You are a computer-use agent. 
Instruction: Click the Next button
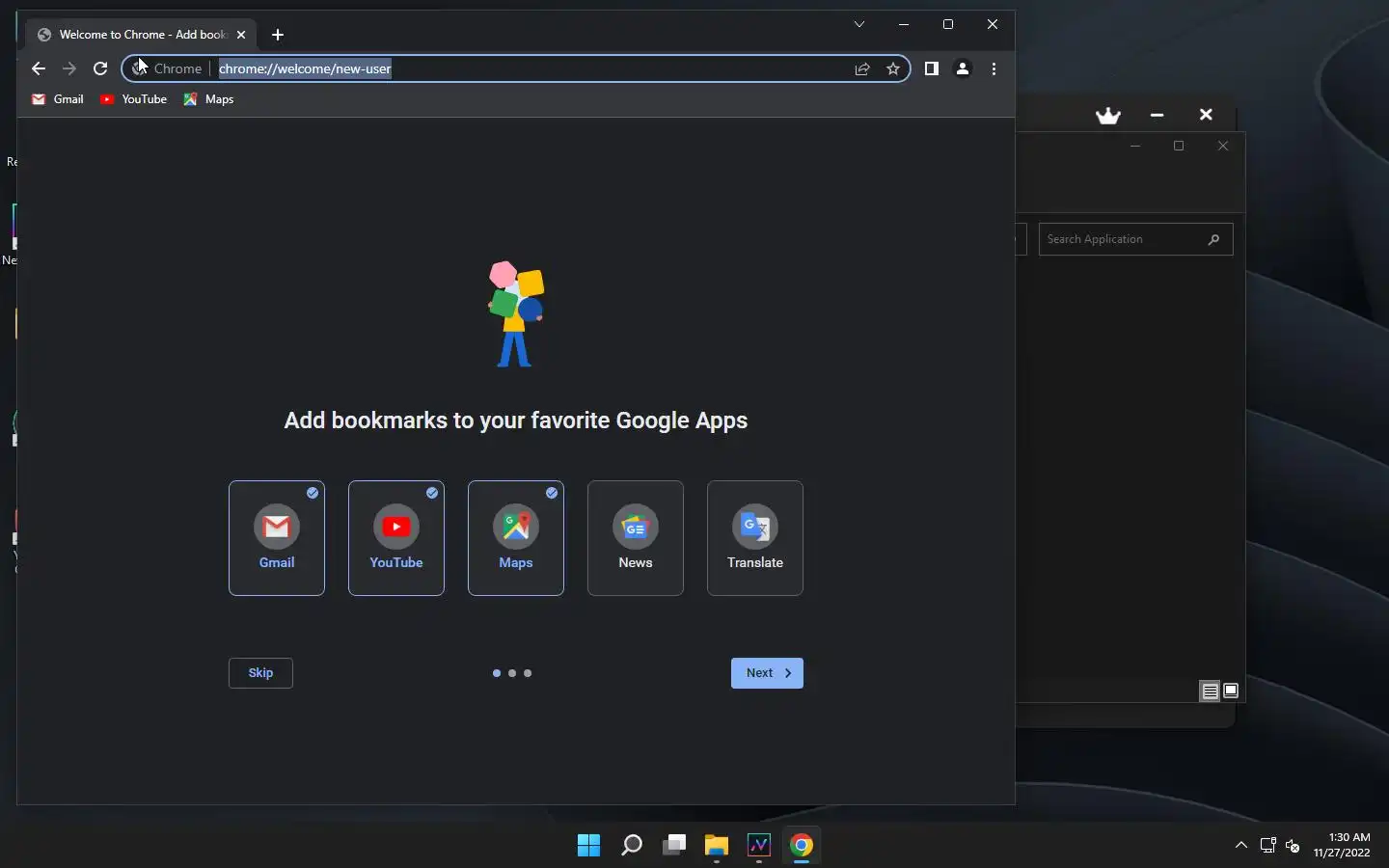click(x=767, y=673)
